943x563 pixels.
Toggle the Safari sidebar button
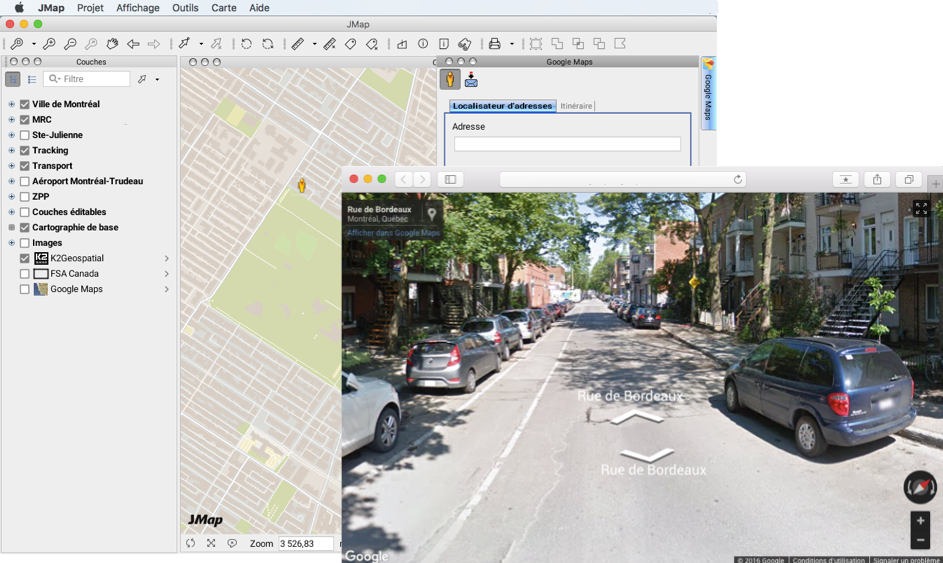pyautogui.click(x=450, y=179)
